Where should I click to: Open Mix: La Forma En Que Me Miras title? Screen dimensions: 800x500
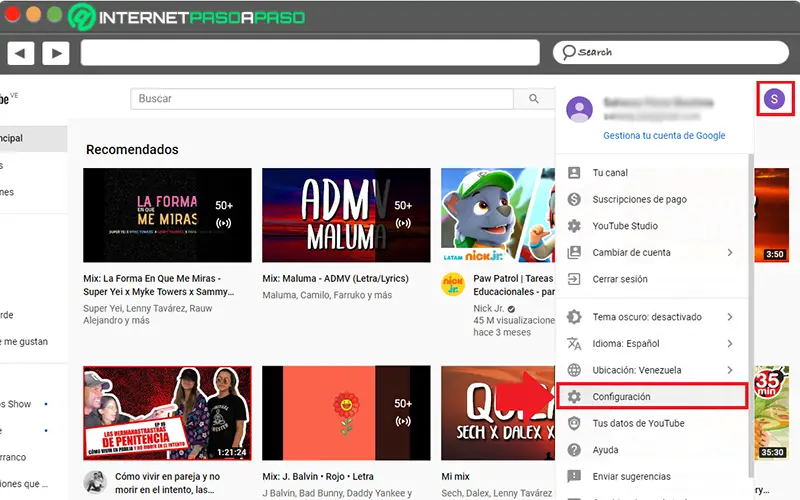tap(159, 285)
